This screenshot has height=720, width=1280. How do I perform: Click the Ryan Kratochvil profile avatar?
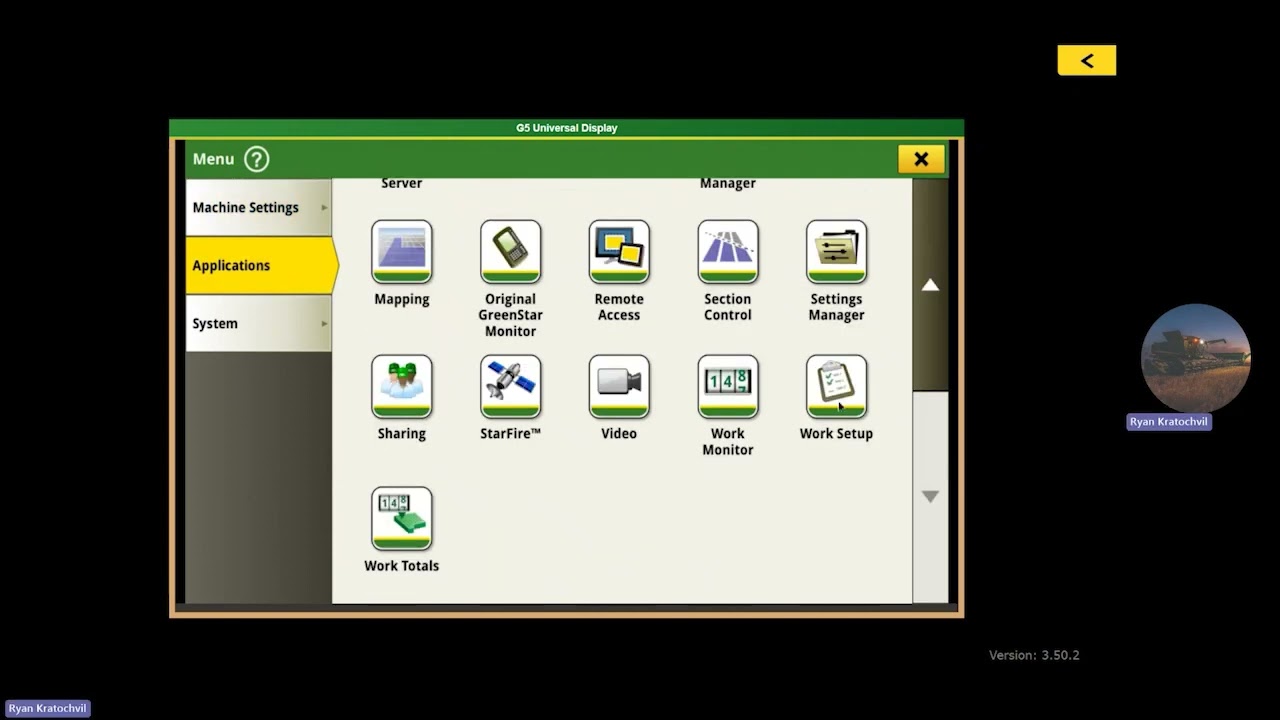(1196, 358)
